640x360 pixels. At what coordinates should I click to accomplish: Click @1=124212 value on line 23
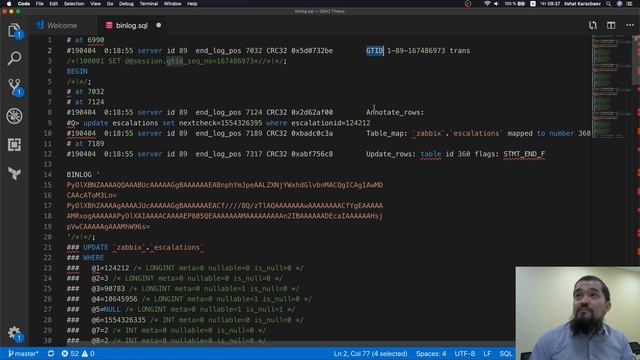[110, 268]
